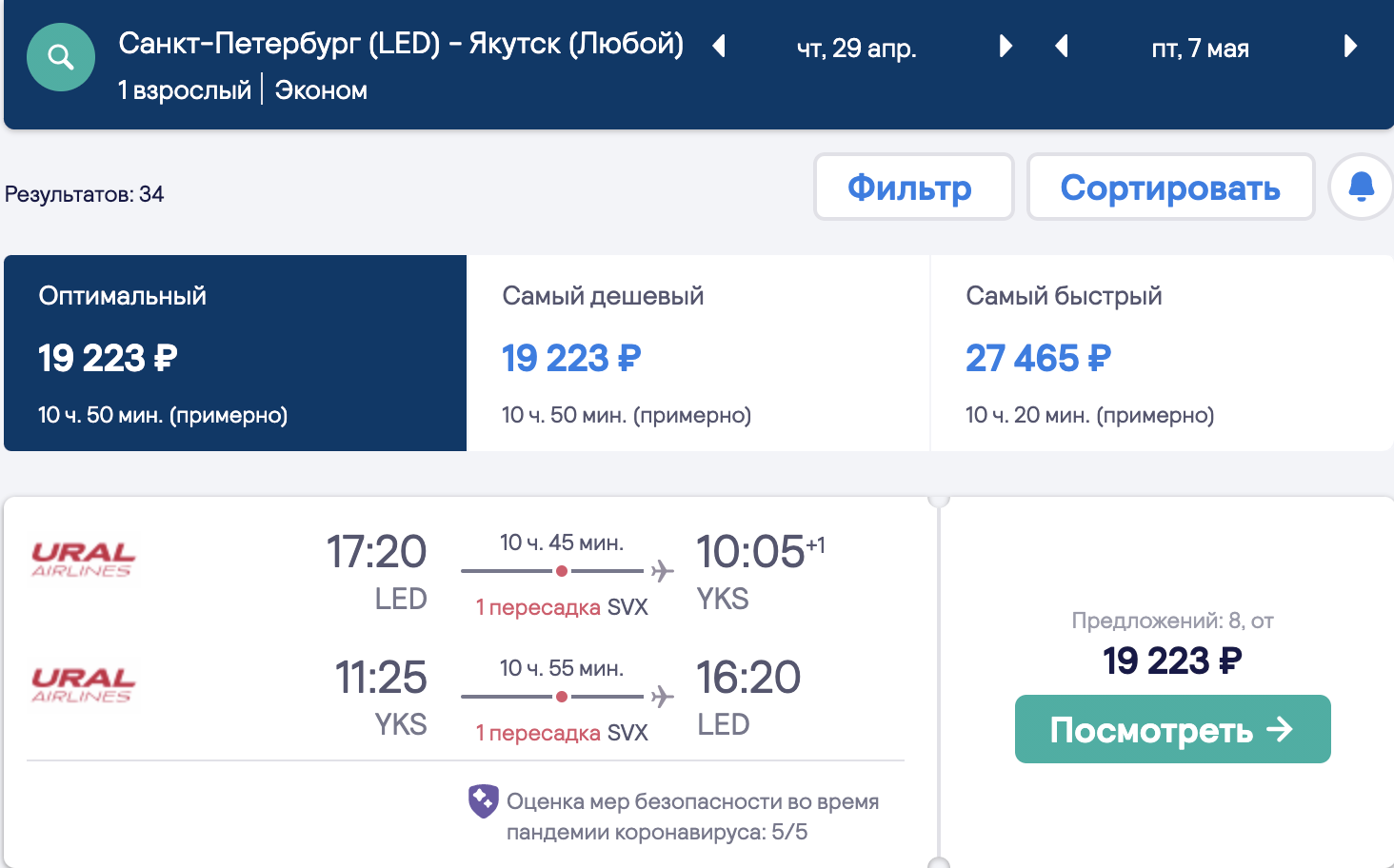Viewport: 1394px width, 868px height.
Task: Select the Самый дешевый tab
Action: click(x=698, y=353)
